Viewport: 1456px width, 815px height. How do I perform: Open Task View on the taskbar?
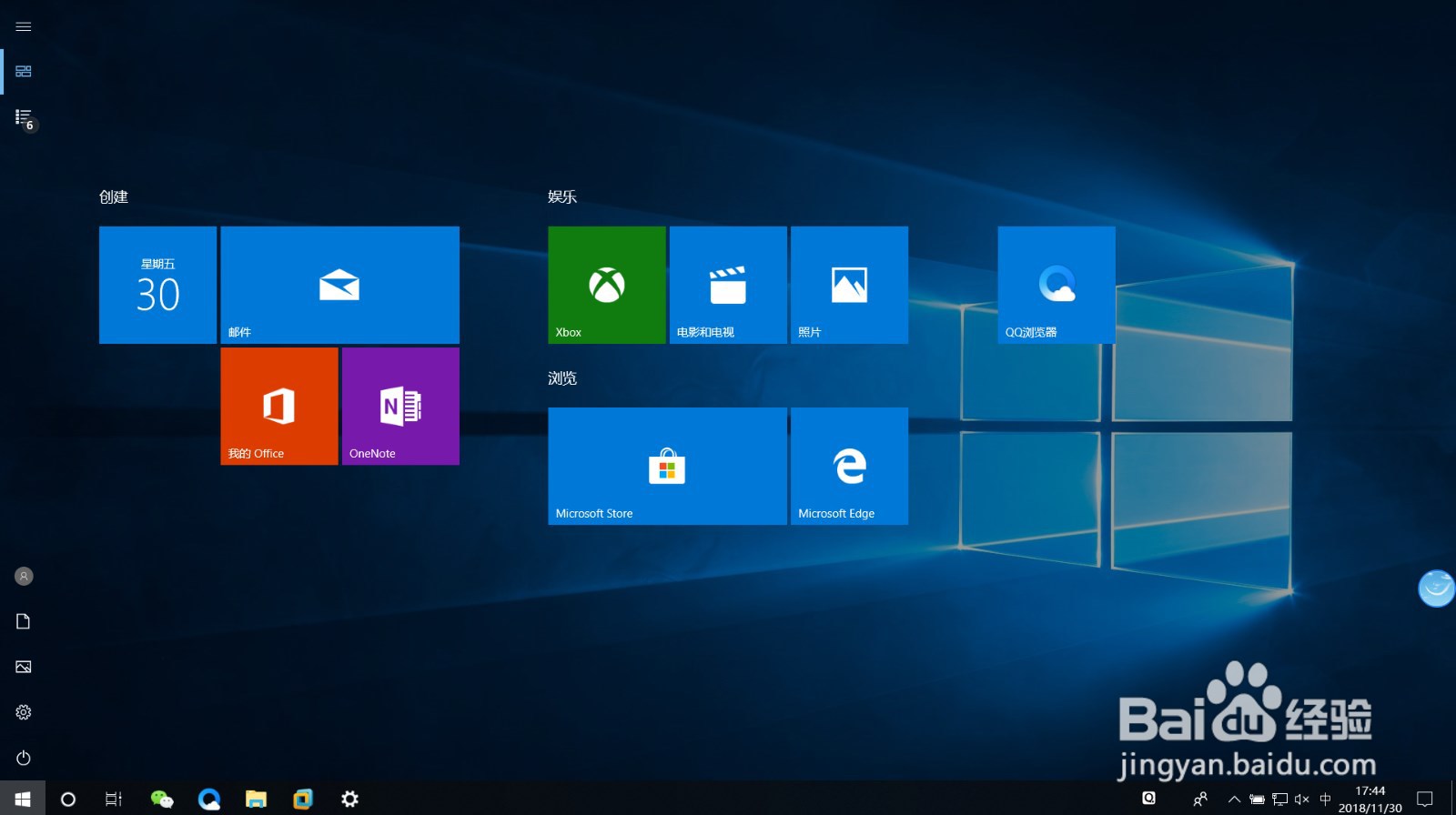coord(114,799)
